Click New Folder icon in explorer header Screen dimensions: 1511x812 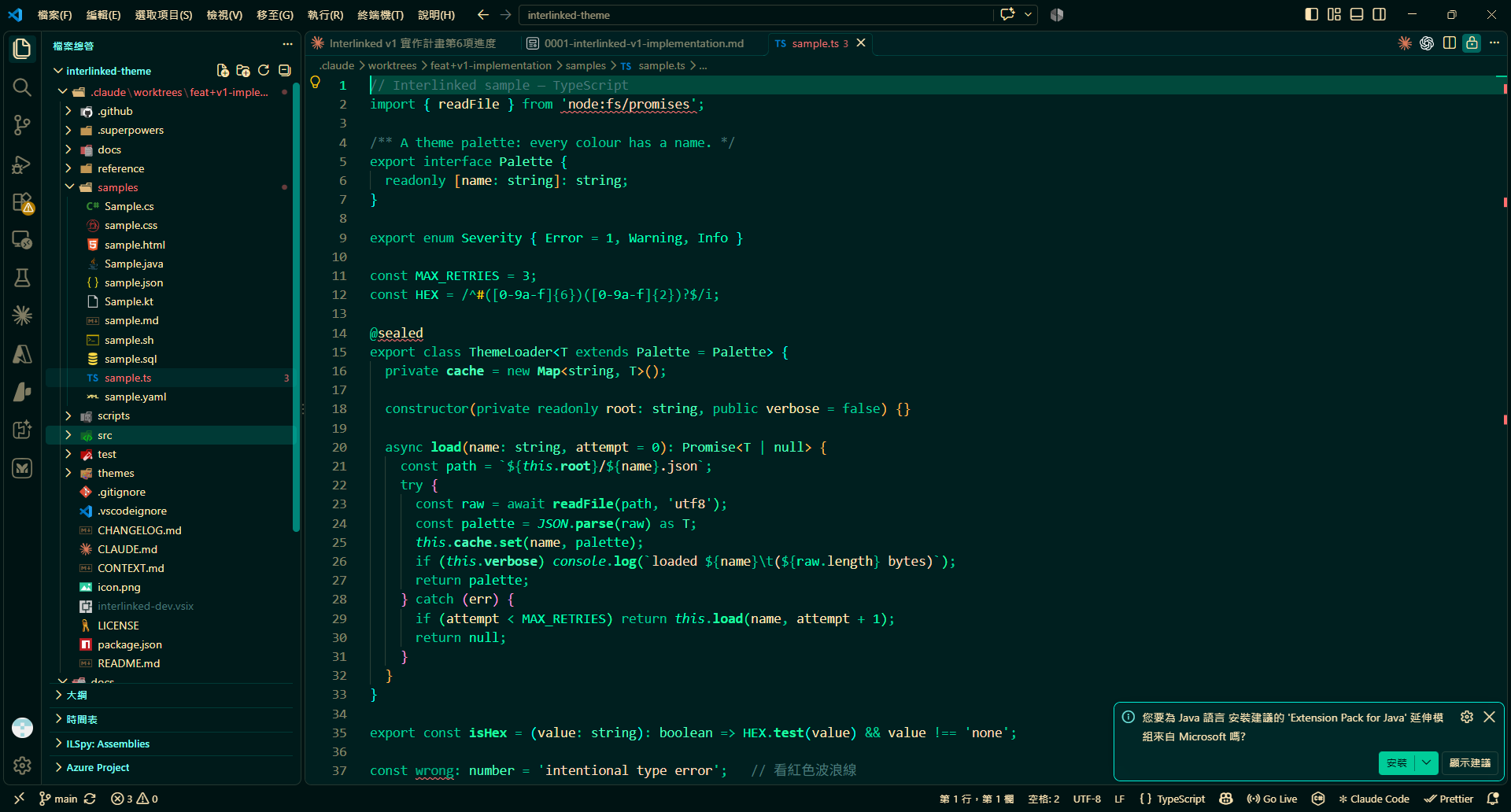click(x=243, y=71)
